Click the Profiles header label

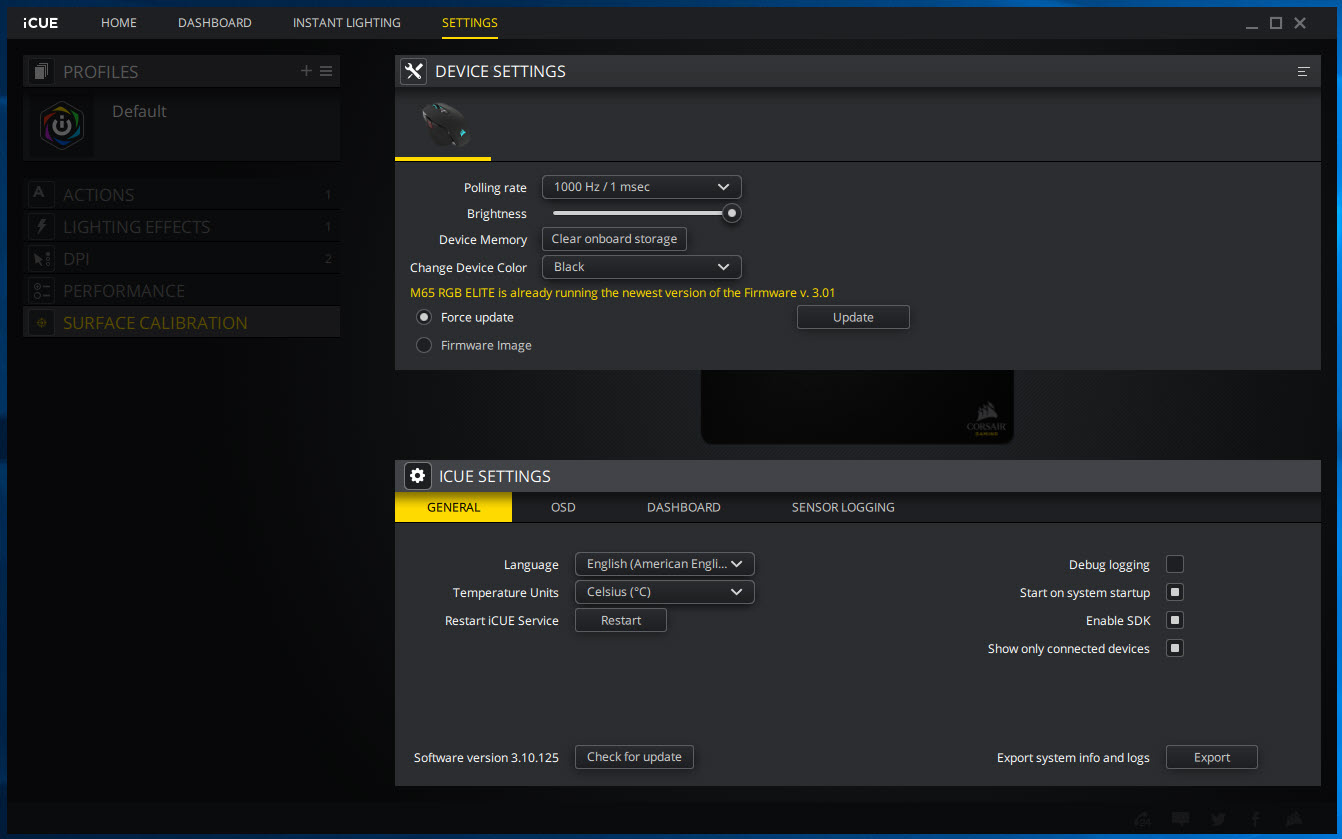pos(101,72)
